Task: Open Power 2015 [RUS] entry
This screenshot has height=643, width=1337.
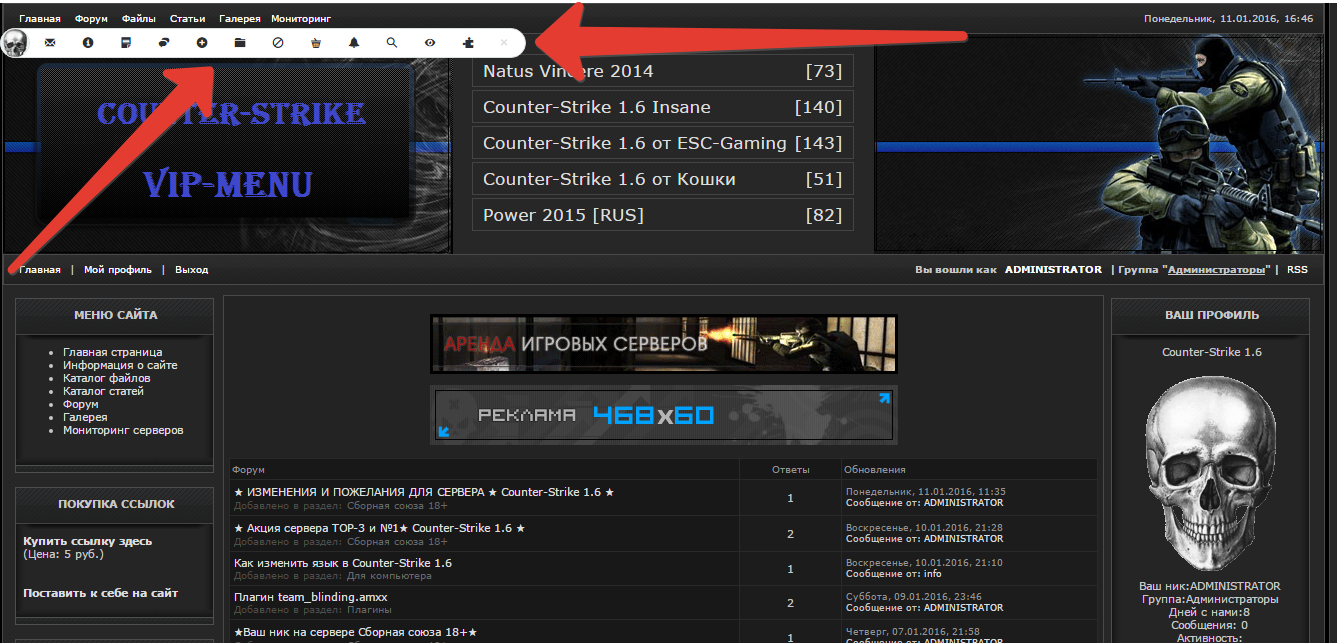Action: coord(663,215)
